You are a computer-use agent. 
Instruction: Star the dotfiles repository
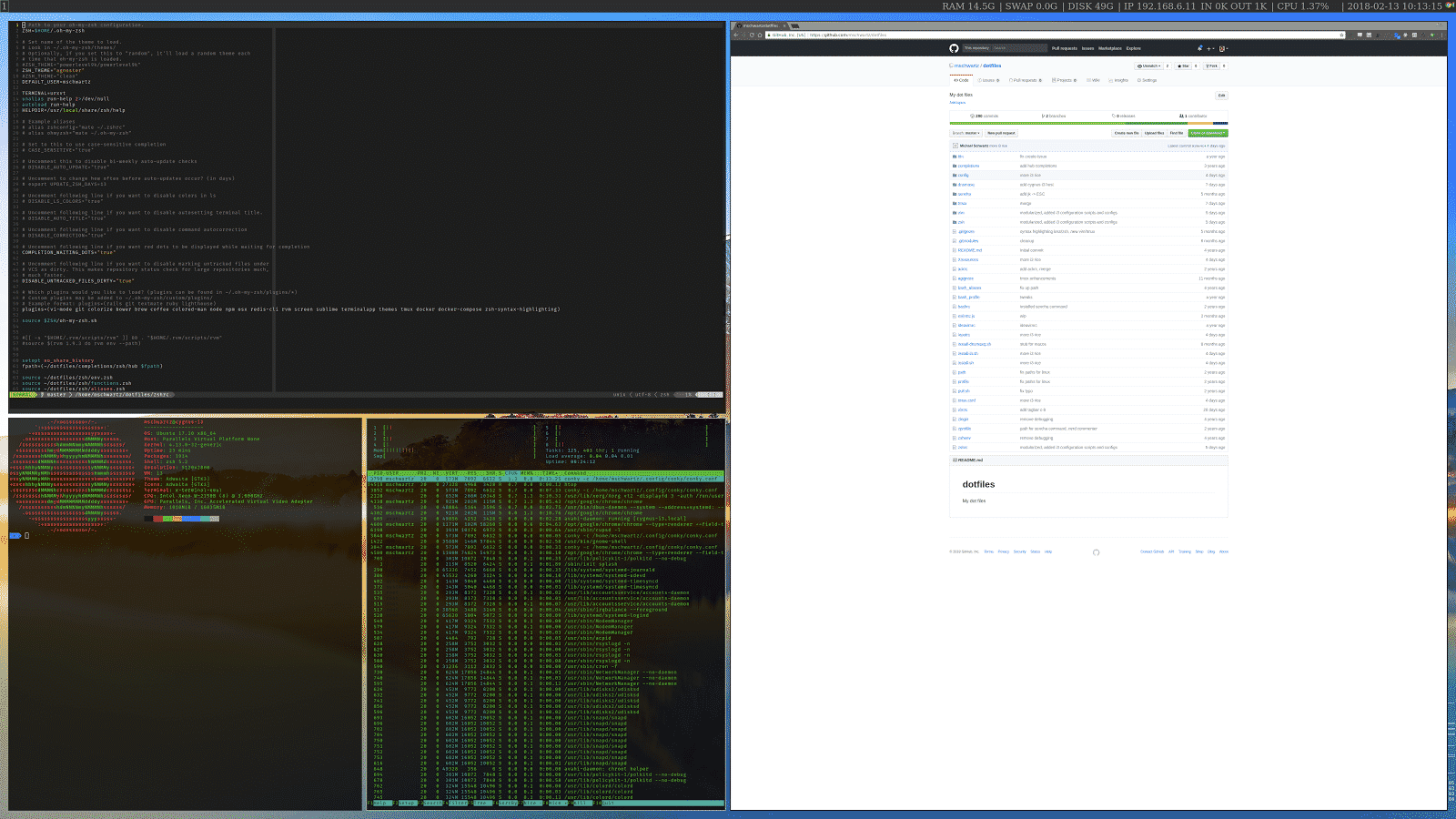1183,66
